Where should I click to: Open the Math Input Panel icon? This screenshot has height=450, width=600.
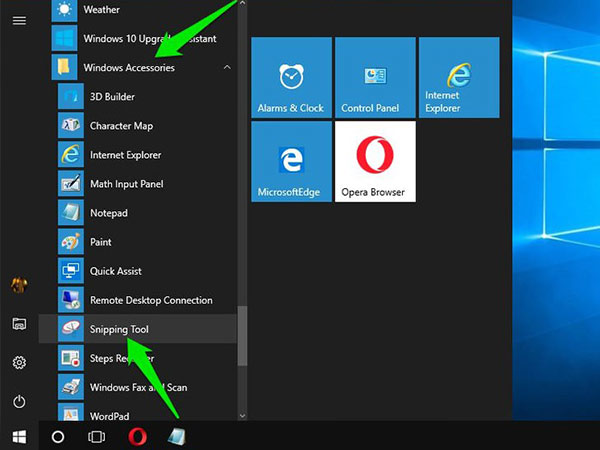[71, 184]
